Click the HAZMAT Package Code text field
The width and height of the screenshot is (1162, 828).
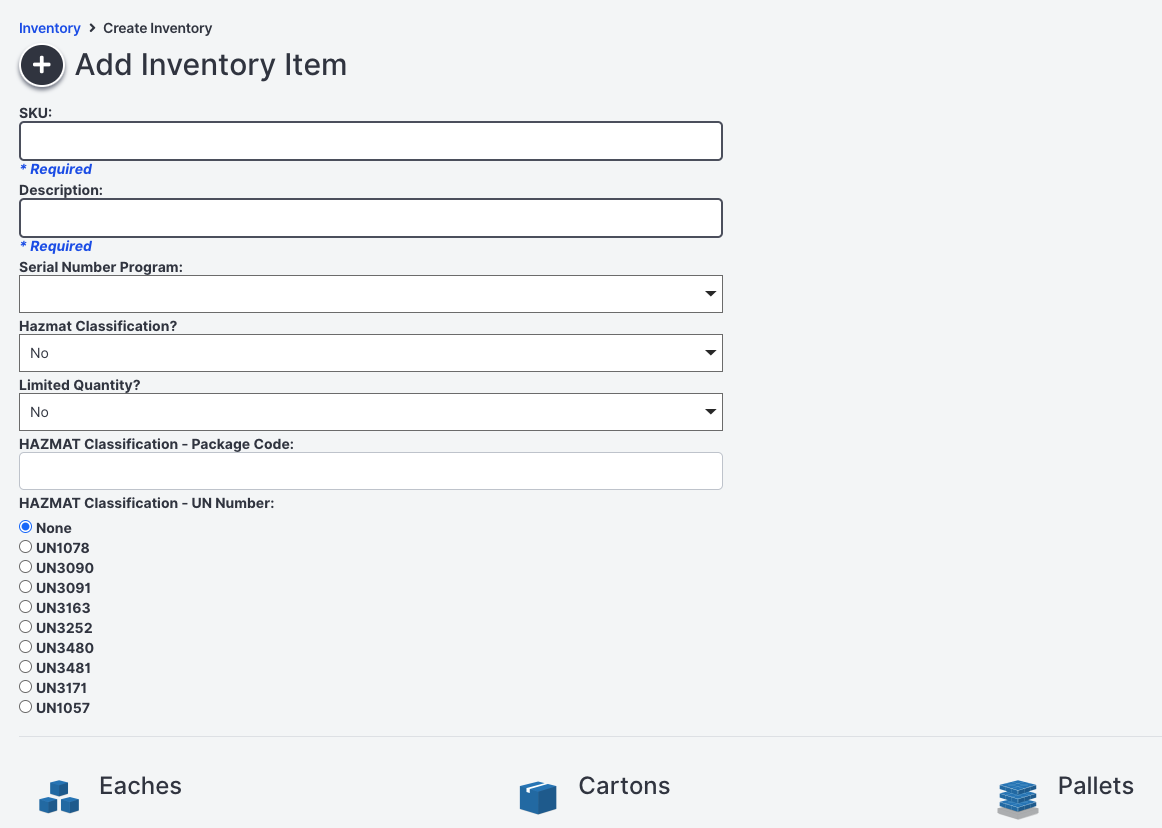pos(370,471)
